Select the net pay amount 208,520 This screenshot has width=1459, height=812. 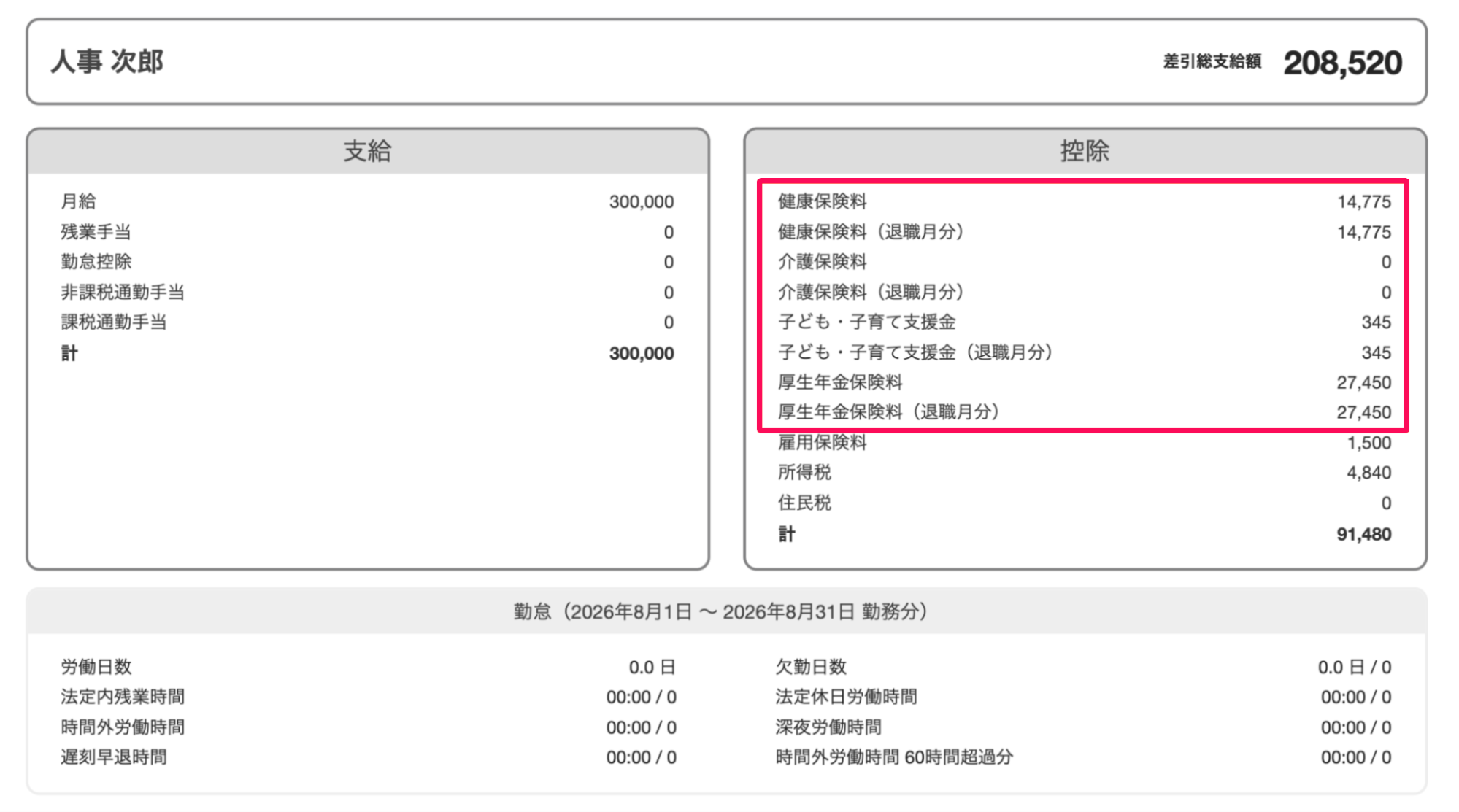tap(1342, 63)
